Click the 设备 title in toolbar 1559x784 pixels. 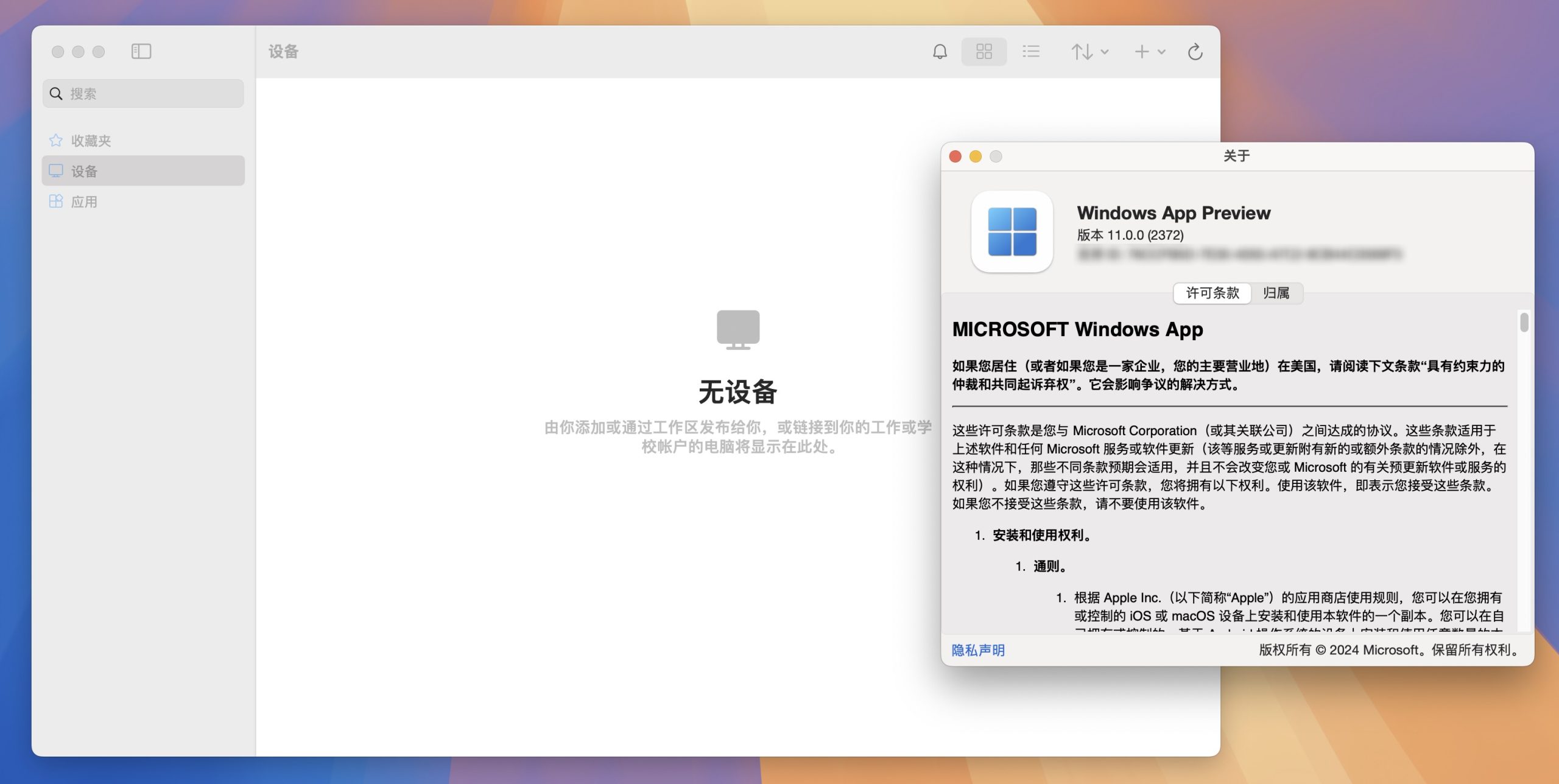[x=284, y=52]
